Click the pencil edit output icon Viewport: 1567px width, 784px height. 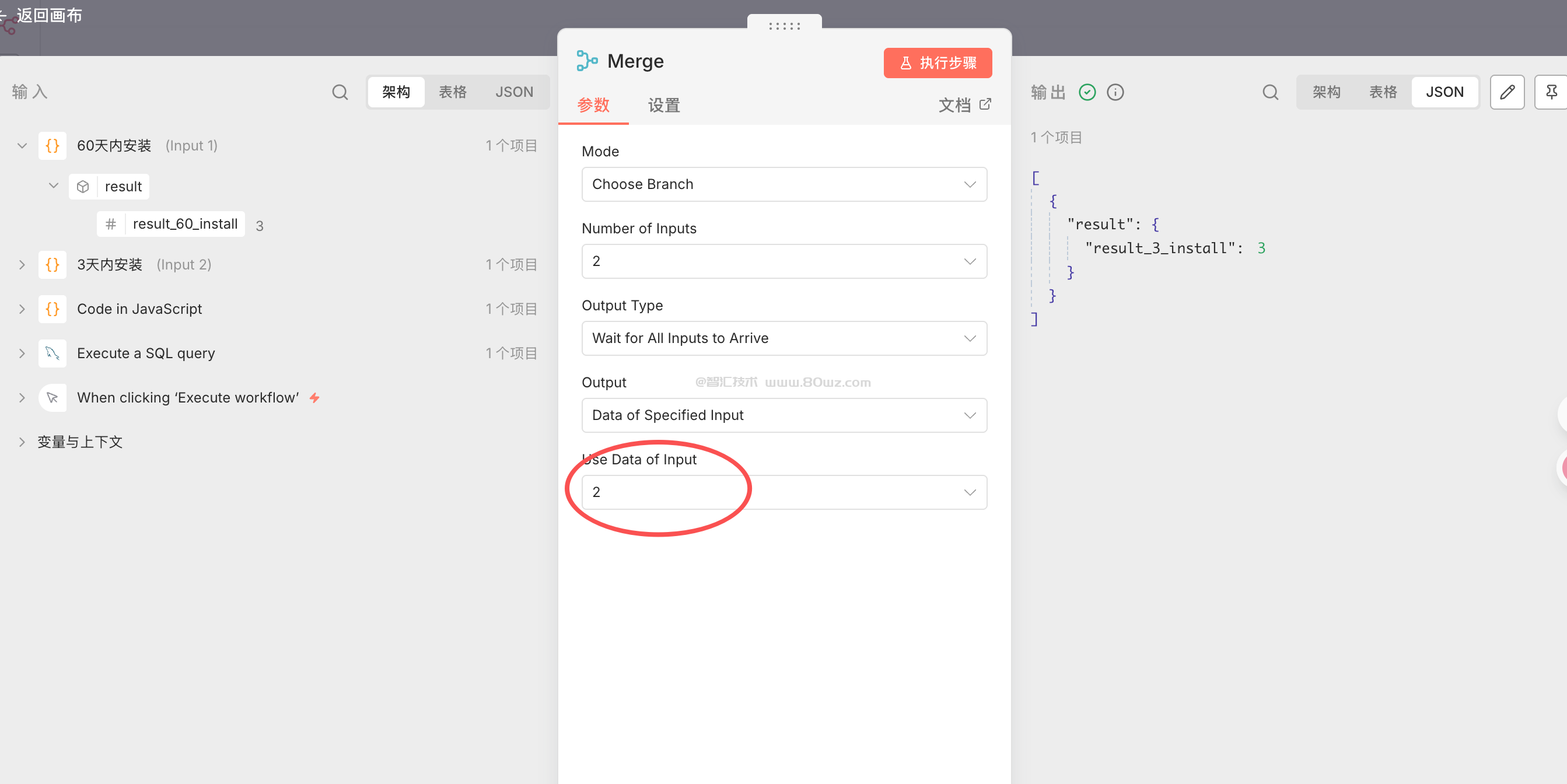pyautogui.click(x=1506, y=92)
